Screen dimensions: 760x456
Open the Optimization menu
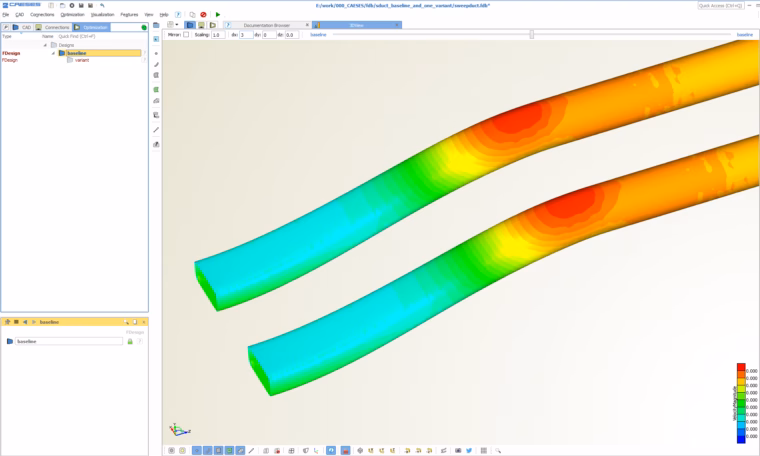(72, 15)
